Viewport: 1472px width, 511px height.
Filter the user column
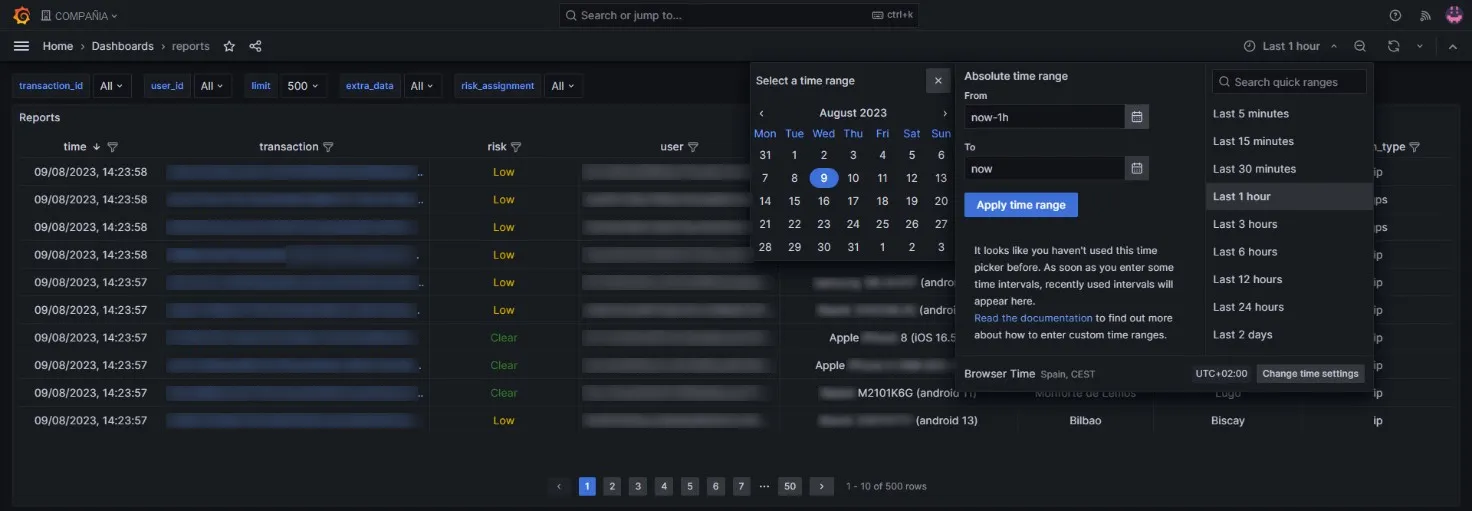click(x=693, y=147)
